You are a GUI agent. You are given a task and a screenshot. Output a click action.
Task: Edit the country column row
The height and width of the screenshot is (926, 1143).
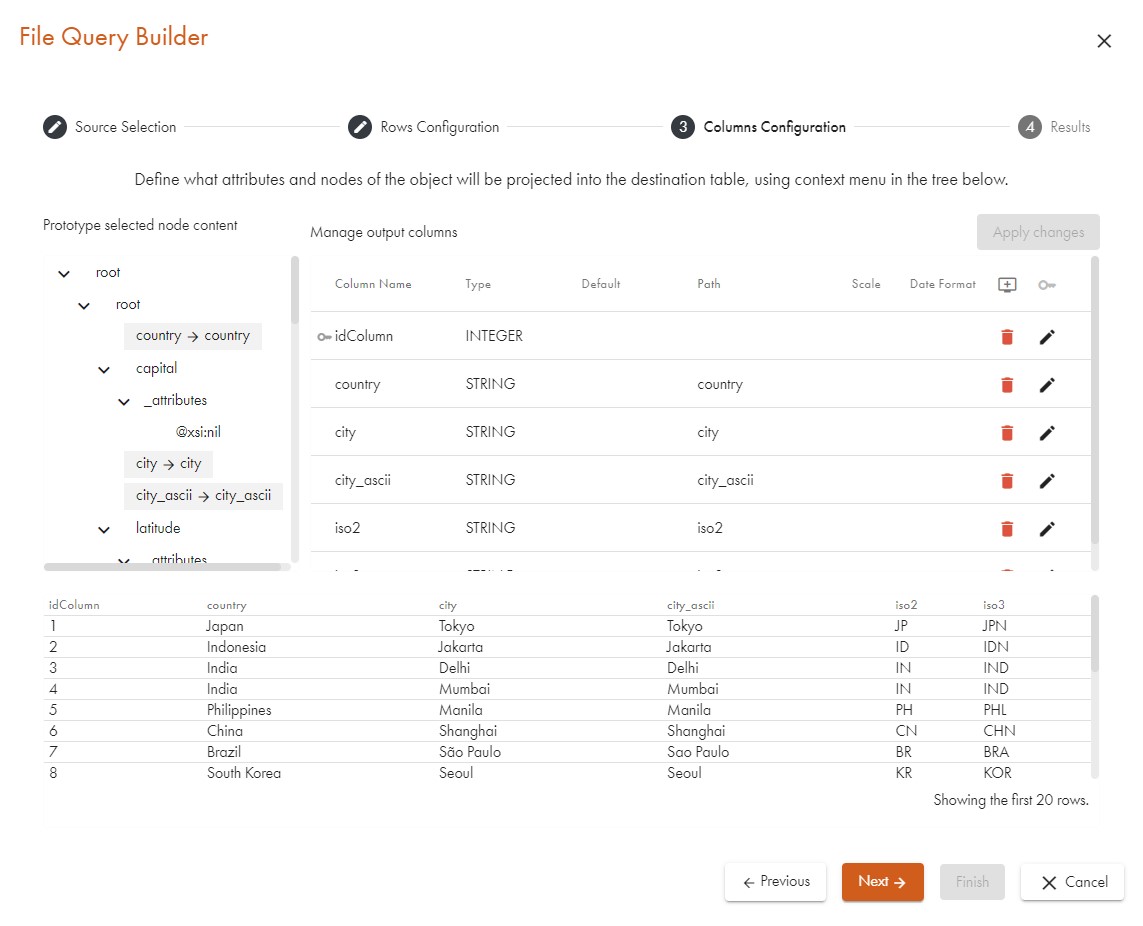pos(1047,385)
